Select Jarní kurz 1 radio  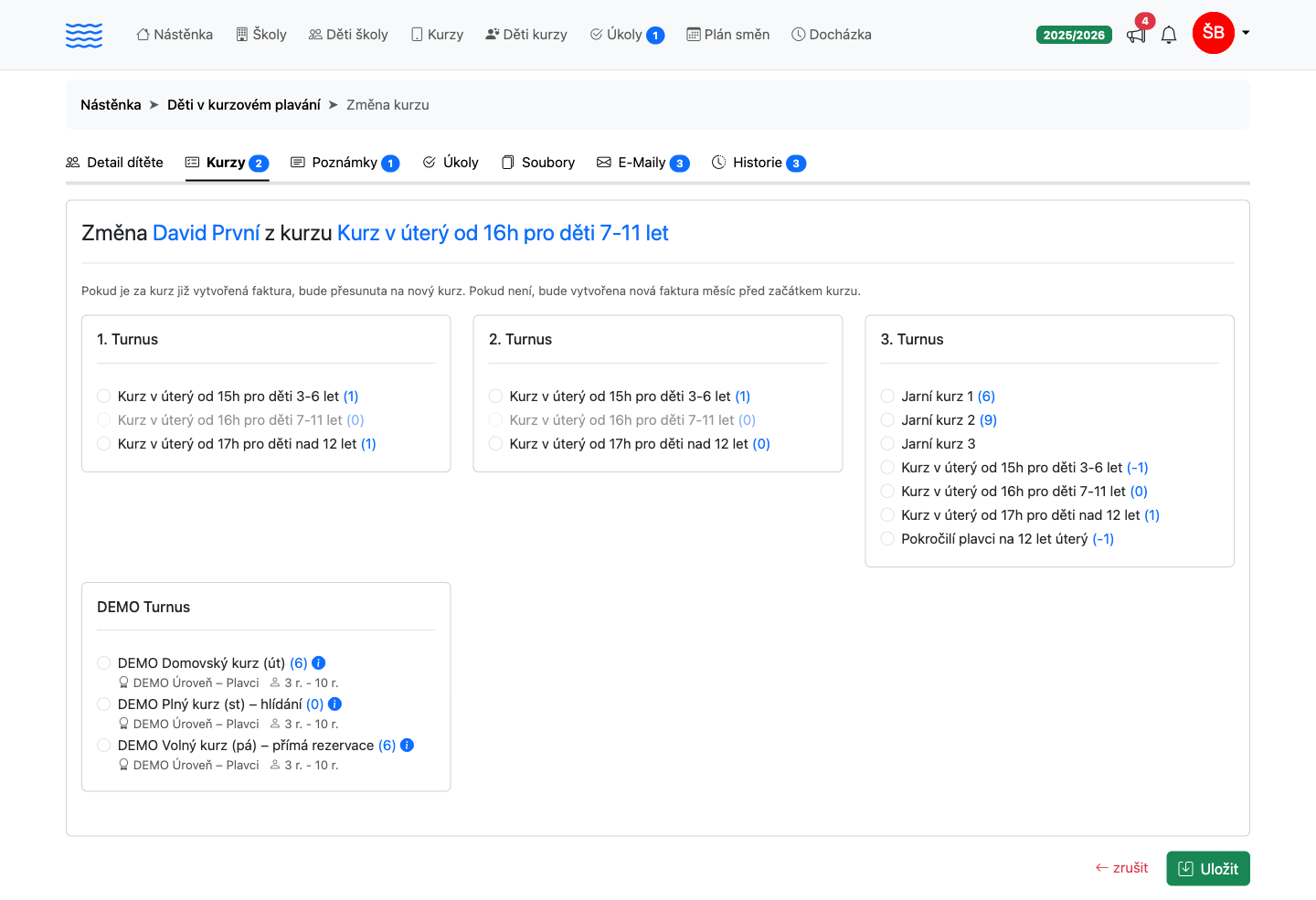887,397
